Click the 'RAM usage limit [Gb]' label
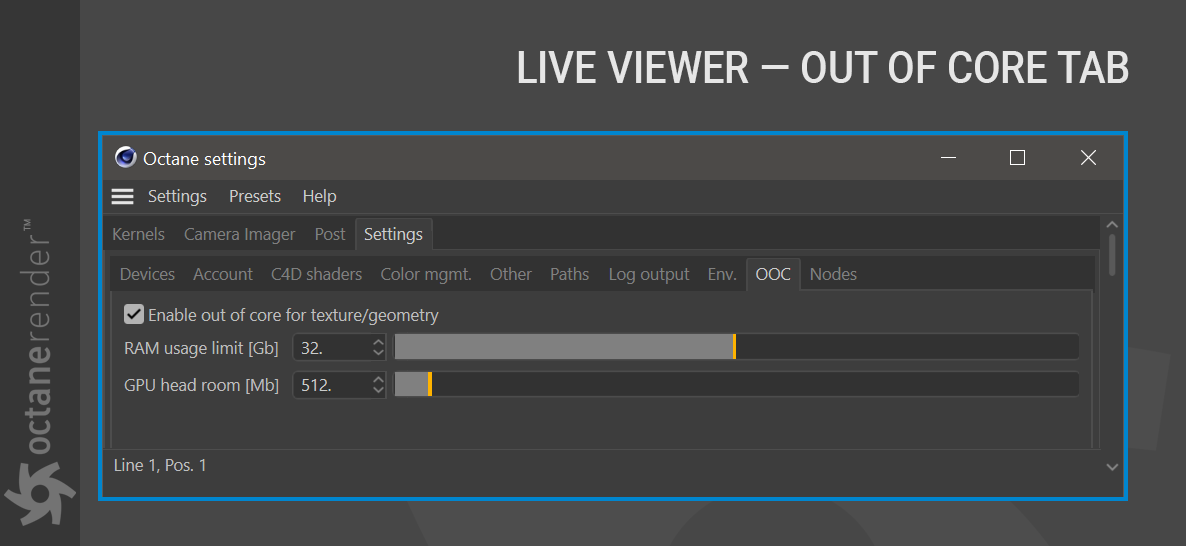This screenshot has height=546, width=1186. pos(201,349)
